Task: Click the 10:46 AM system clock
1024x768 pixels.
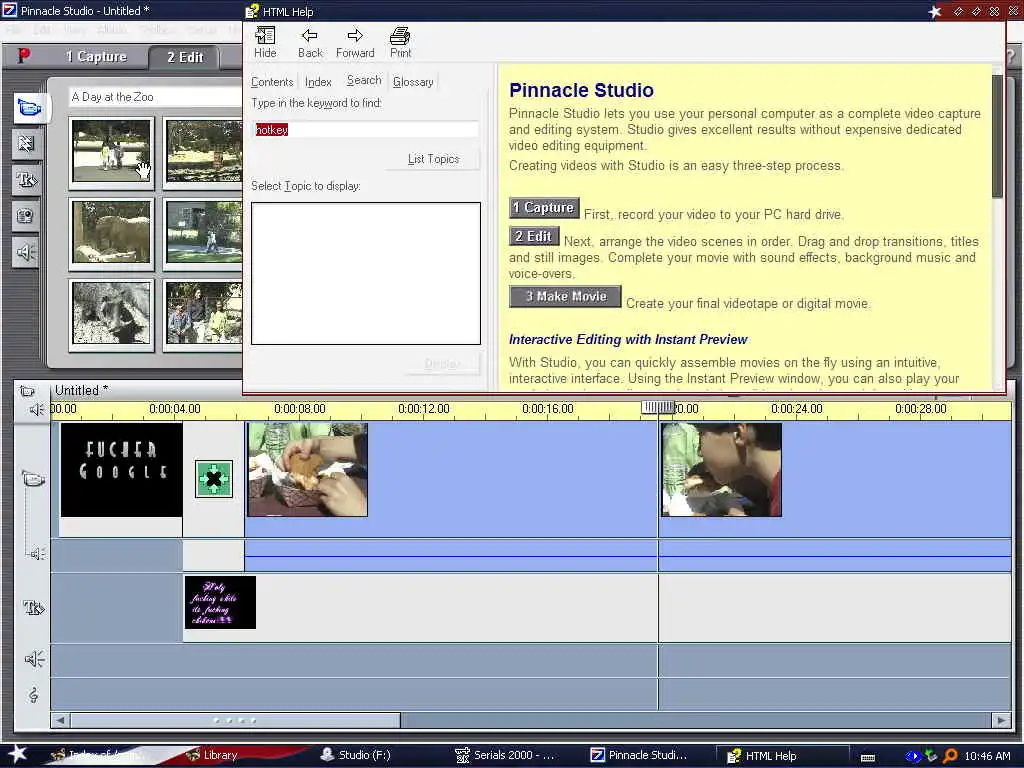Action: tap(987, 756)
